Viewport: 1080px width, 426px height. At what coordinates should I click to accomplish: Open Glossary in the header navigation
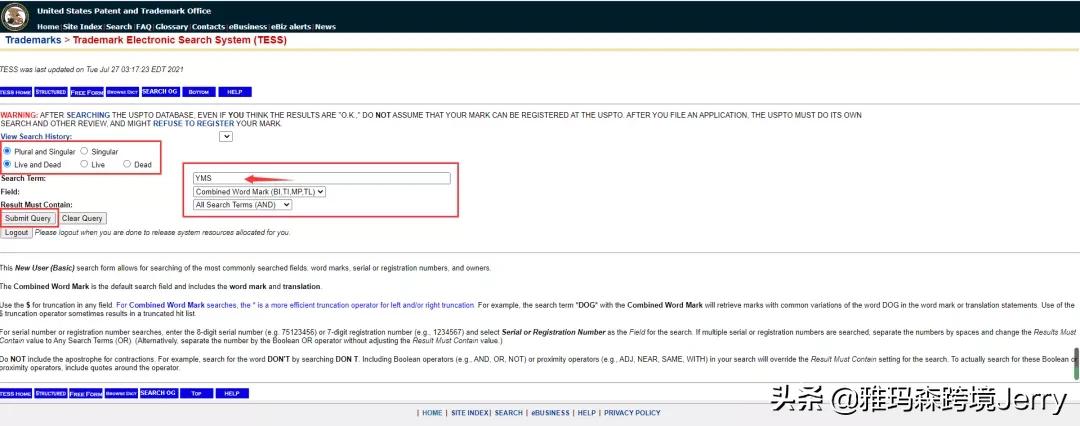172,27
